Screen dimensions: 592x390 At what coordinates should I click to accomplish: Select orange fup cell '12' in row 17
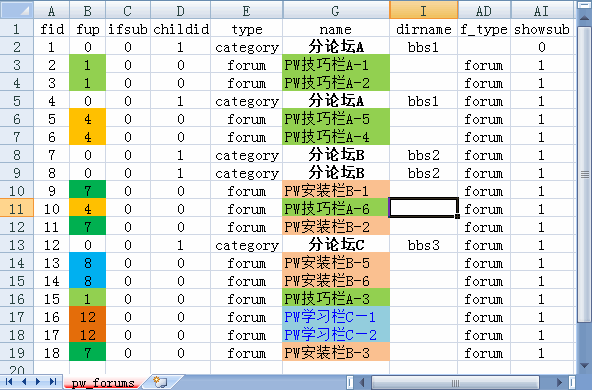pyautogui.click(x=88, y=316)
